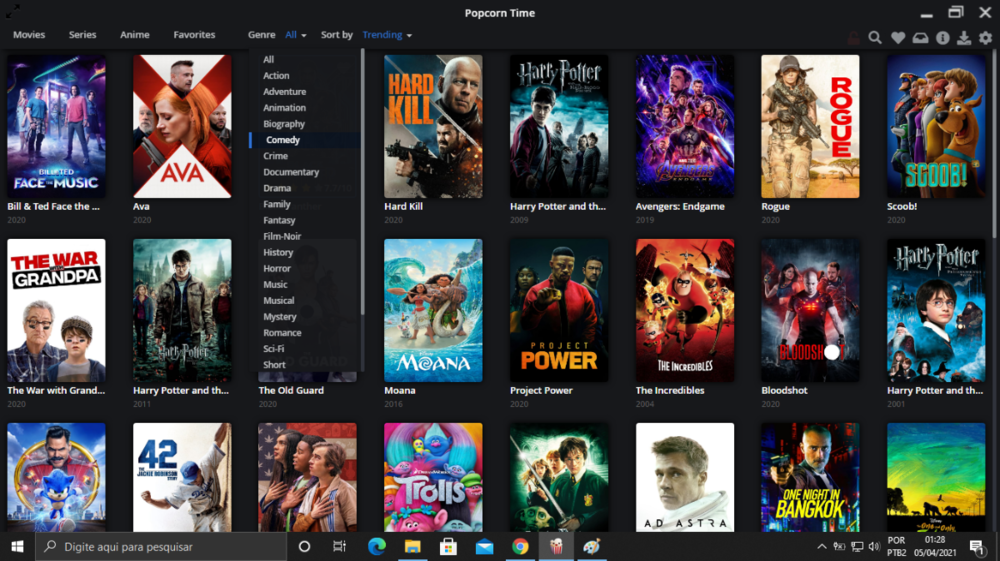Expand the Genre All dropdown
Image resolution: width=1000 pixels, height=561 pixels.
pyautogui.click(x=296, y=35)
